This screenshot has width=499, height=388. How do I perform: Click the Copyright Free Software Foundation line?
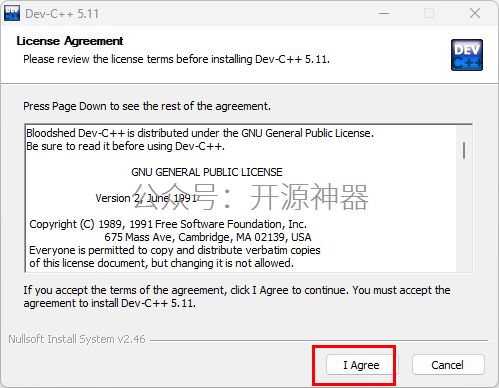[168, 224]
